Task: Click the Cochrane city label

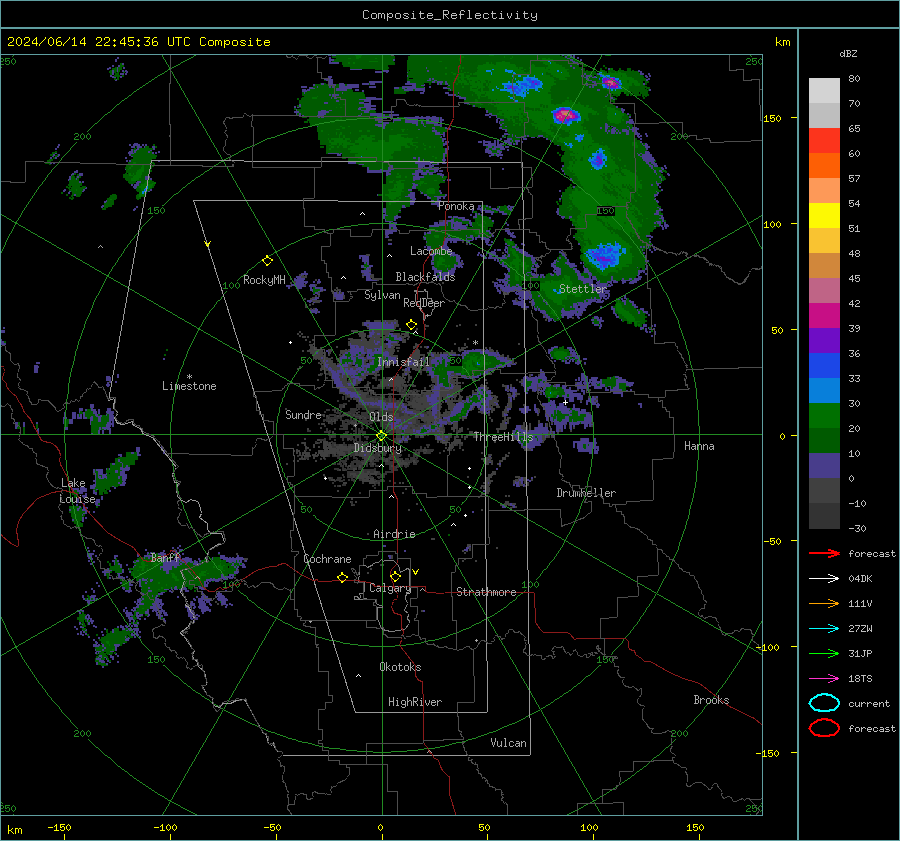Action: coord(327,559)
